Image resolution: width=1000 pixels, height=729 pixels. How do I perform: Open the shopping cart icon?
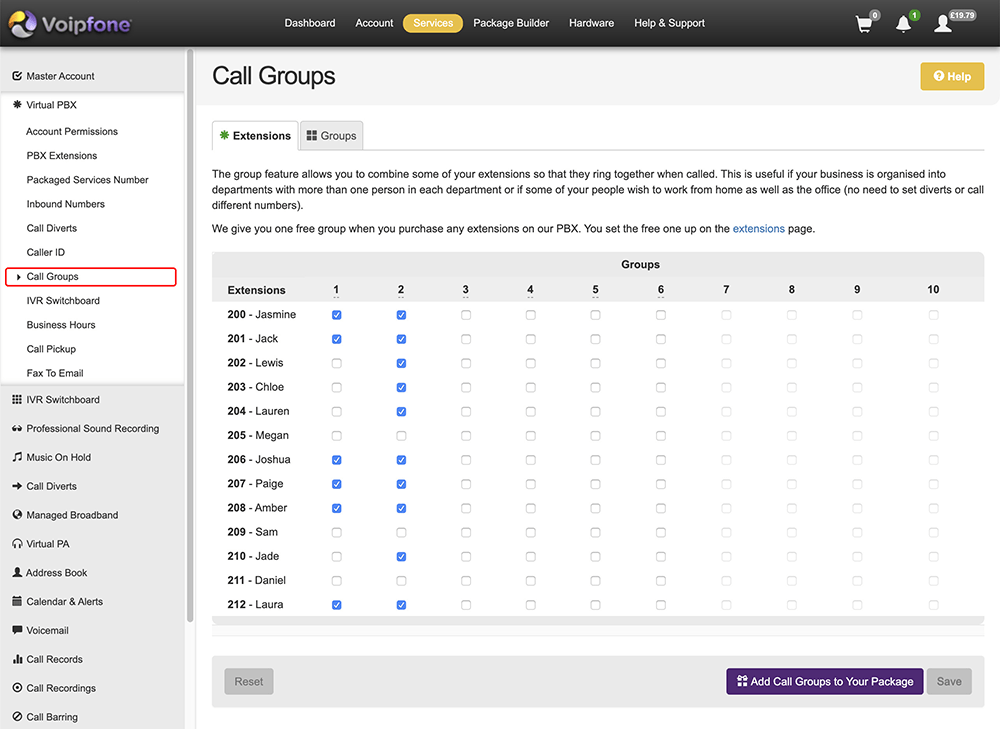point(865,24)
